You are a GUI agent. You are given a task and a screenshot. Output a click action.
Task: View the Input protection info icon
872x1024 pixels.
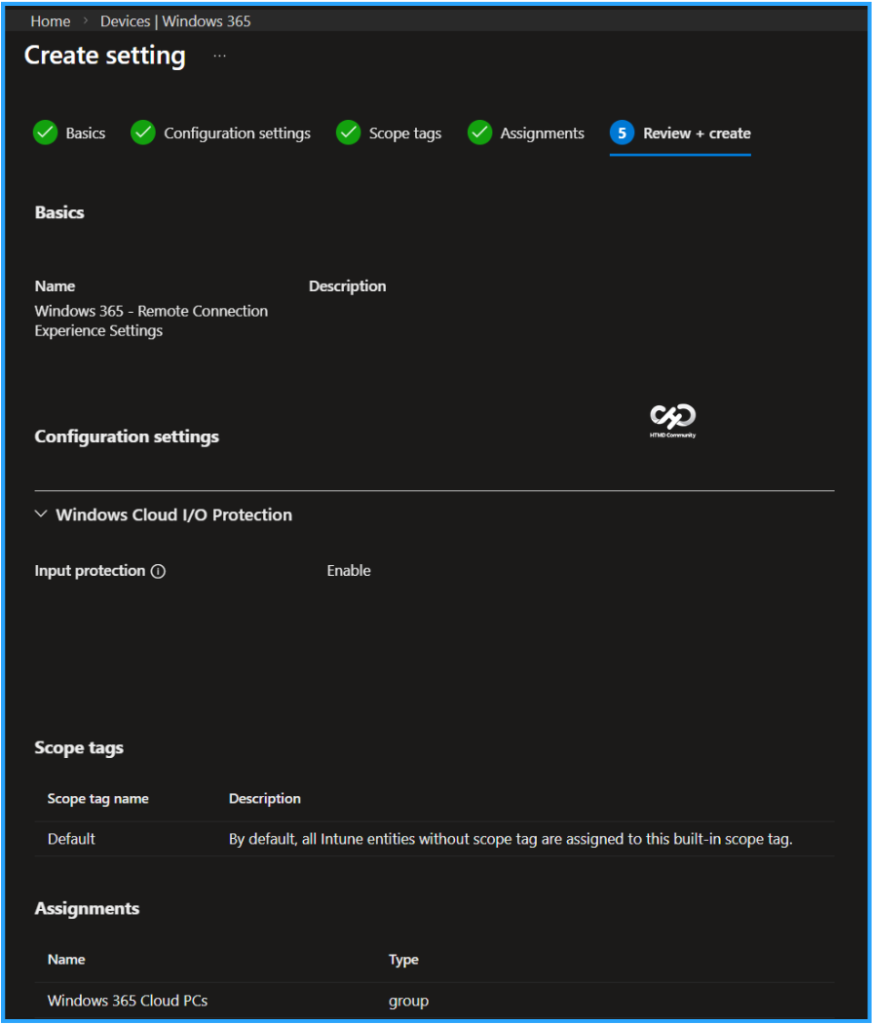(x=156, y=570)
